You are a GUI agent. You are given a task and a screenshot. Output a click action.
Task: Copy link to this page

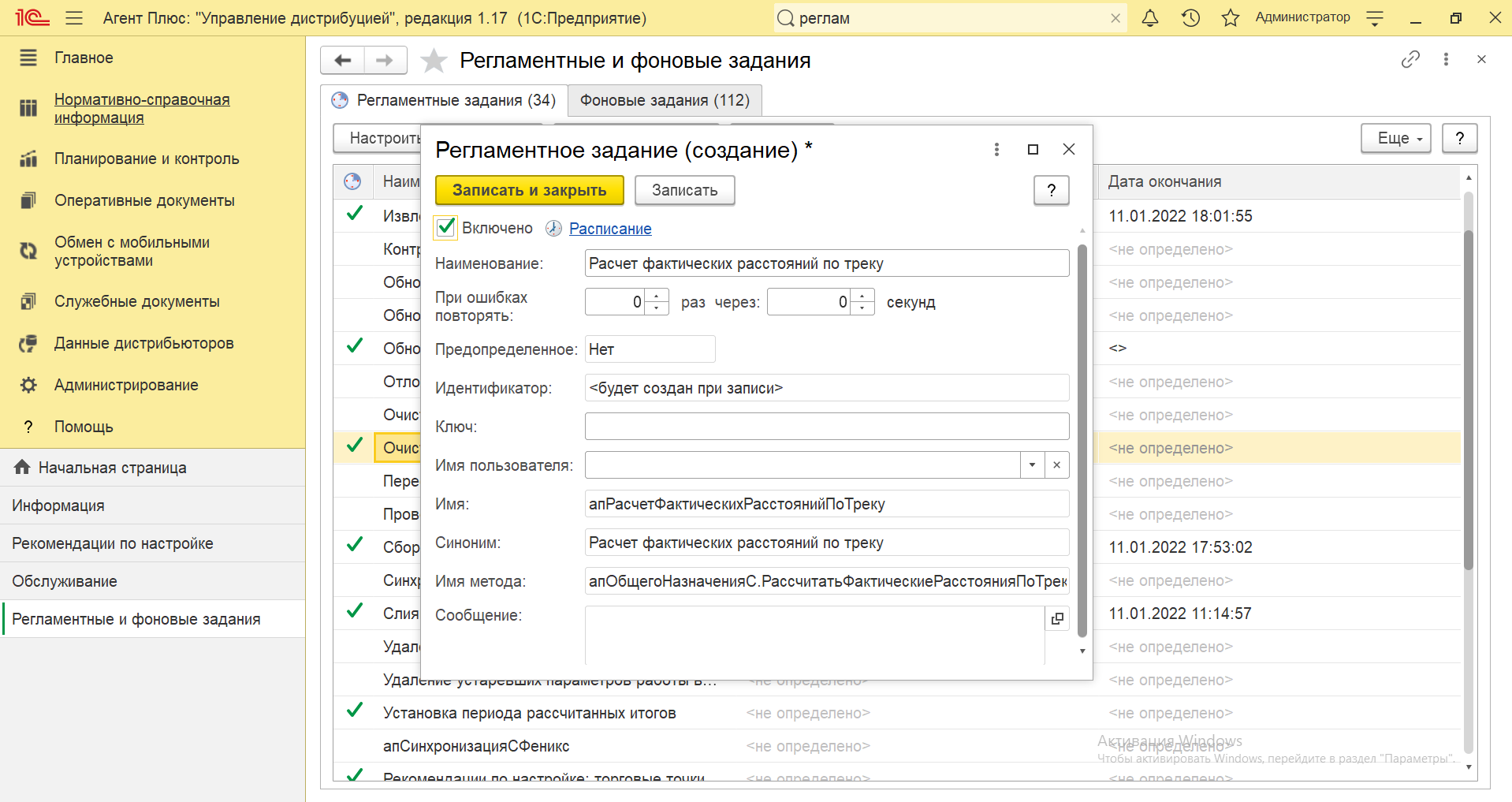pyautogui.click(x=1410, y=59)
